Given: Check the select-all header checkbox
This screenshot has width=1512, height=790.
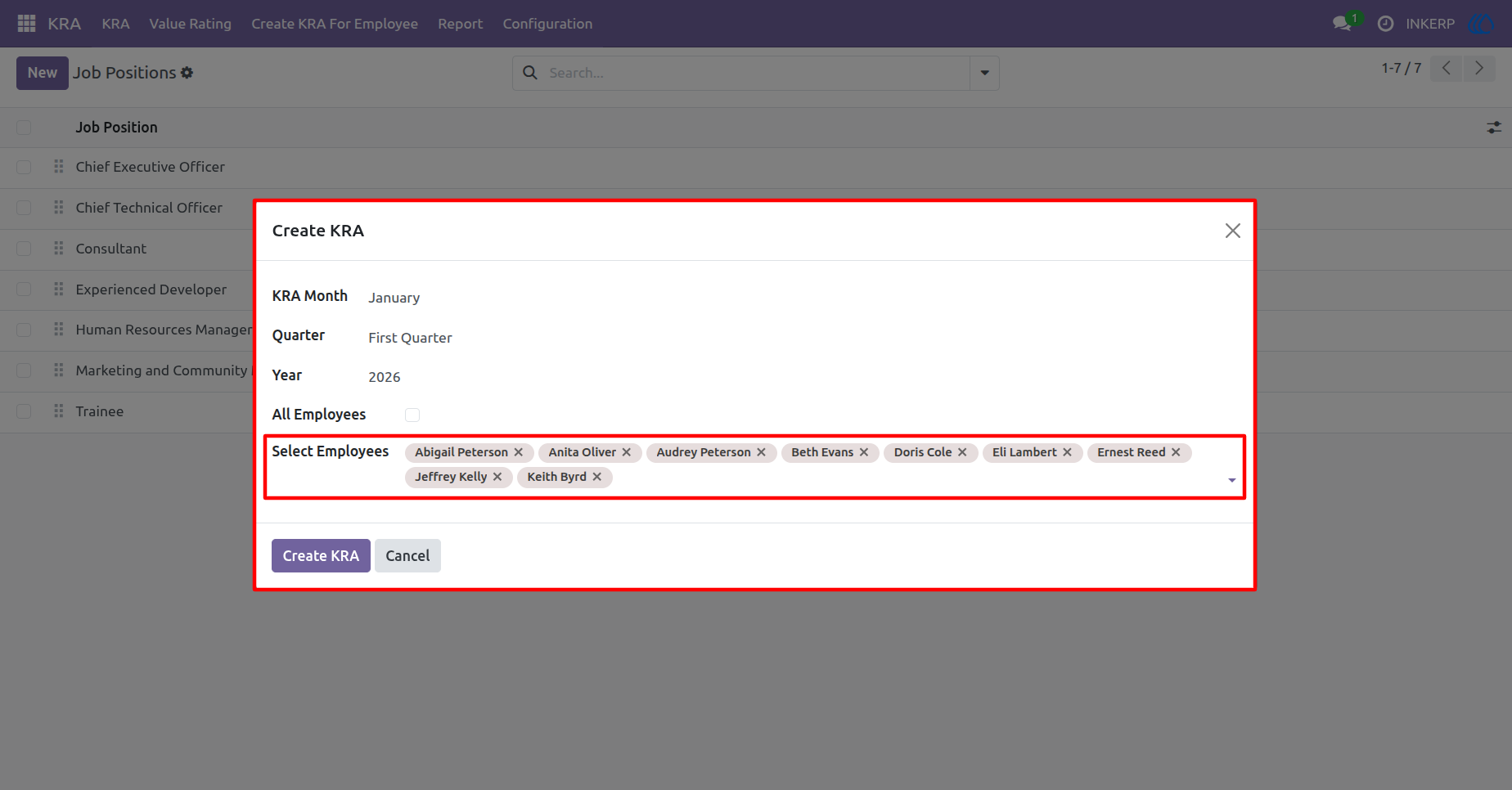Looking at the screenshot, I should (24, 128).
